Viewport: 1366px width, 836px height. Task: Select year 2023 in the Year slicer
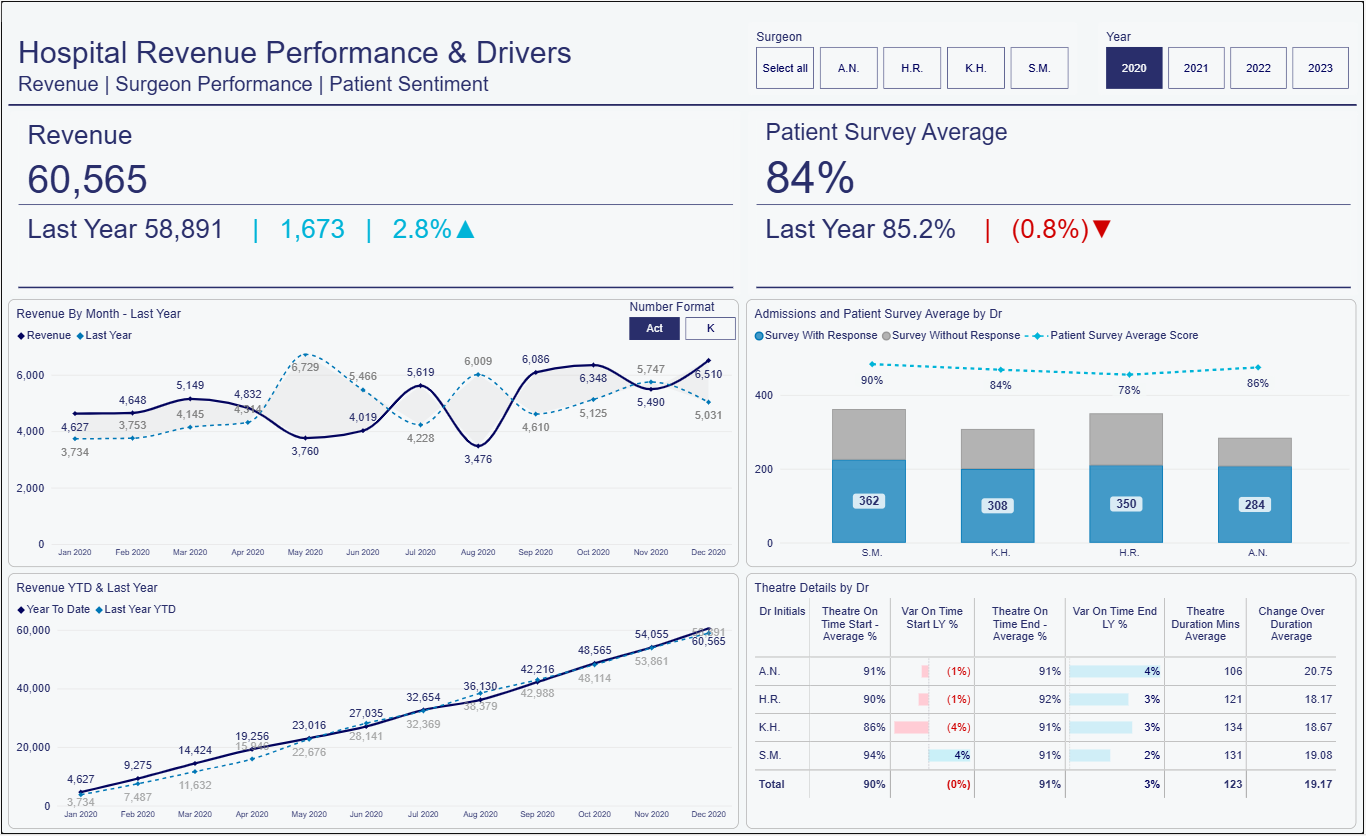coord(1320,68)
